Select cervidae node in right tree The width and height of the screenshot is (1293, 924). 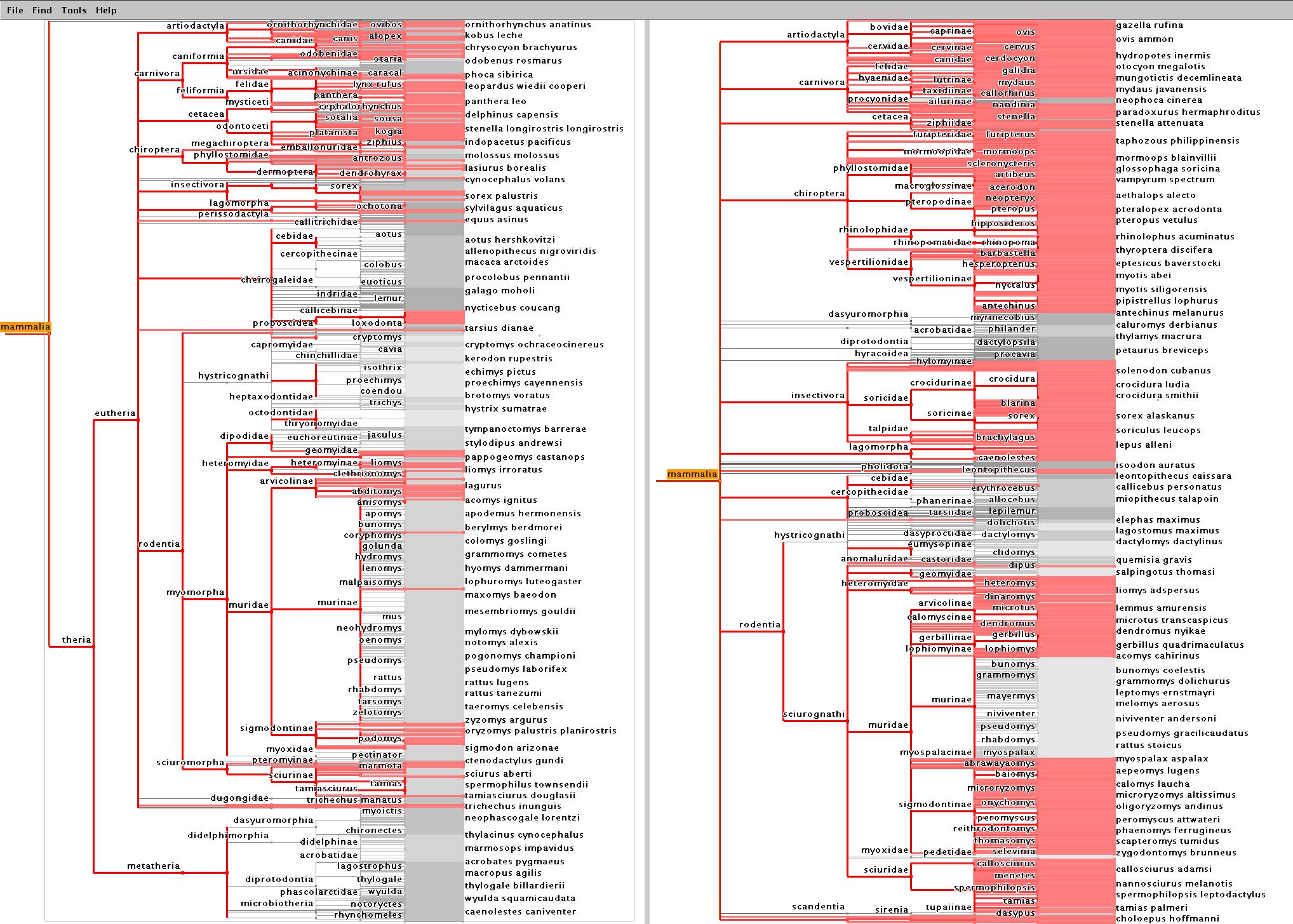(888, 46)
